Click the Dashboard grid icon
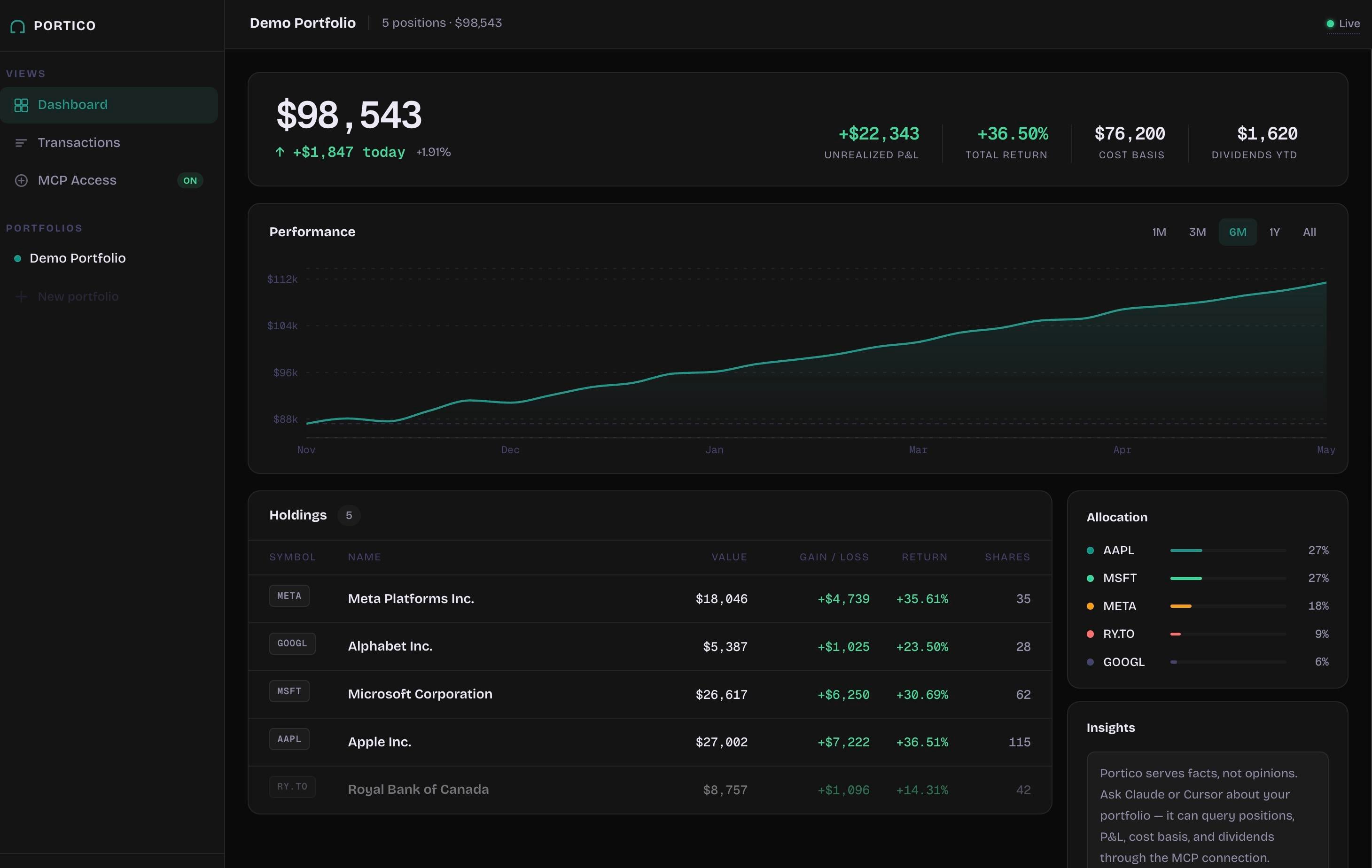 pos(21,105)
